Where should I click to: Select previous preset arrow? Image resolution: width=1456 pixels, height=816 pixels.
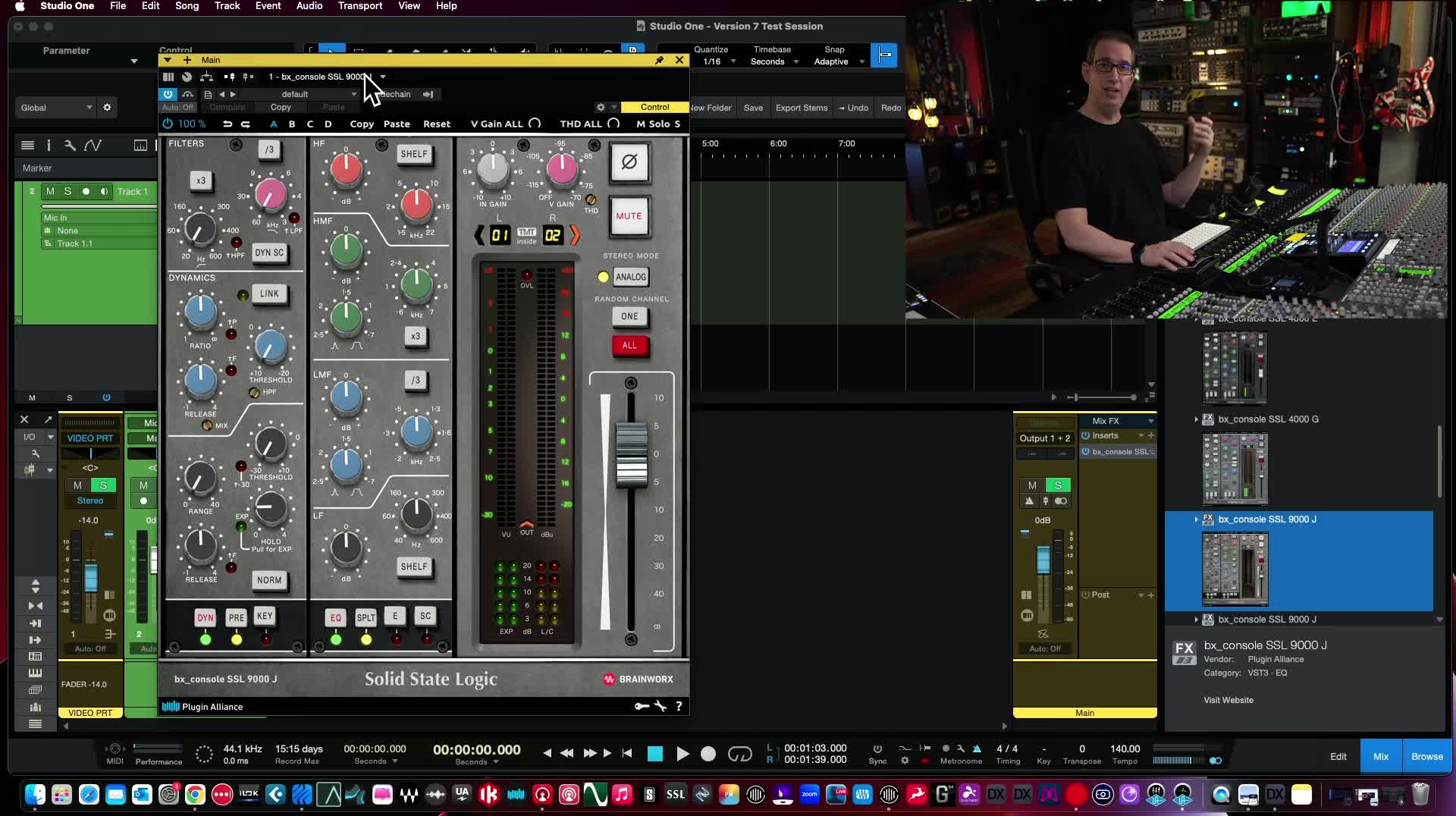(221, 94)
